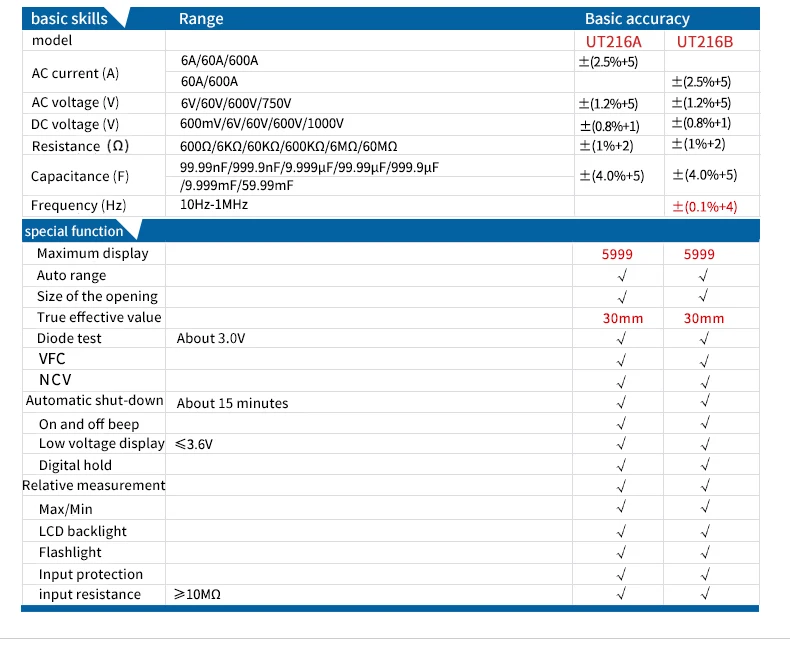Viewport: 790px width, 648px height.
Task: Click UT216B check mark for Diode test
Action: [705, 339]
